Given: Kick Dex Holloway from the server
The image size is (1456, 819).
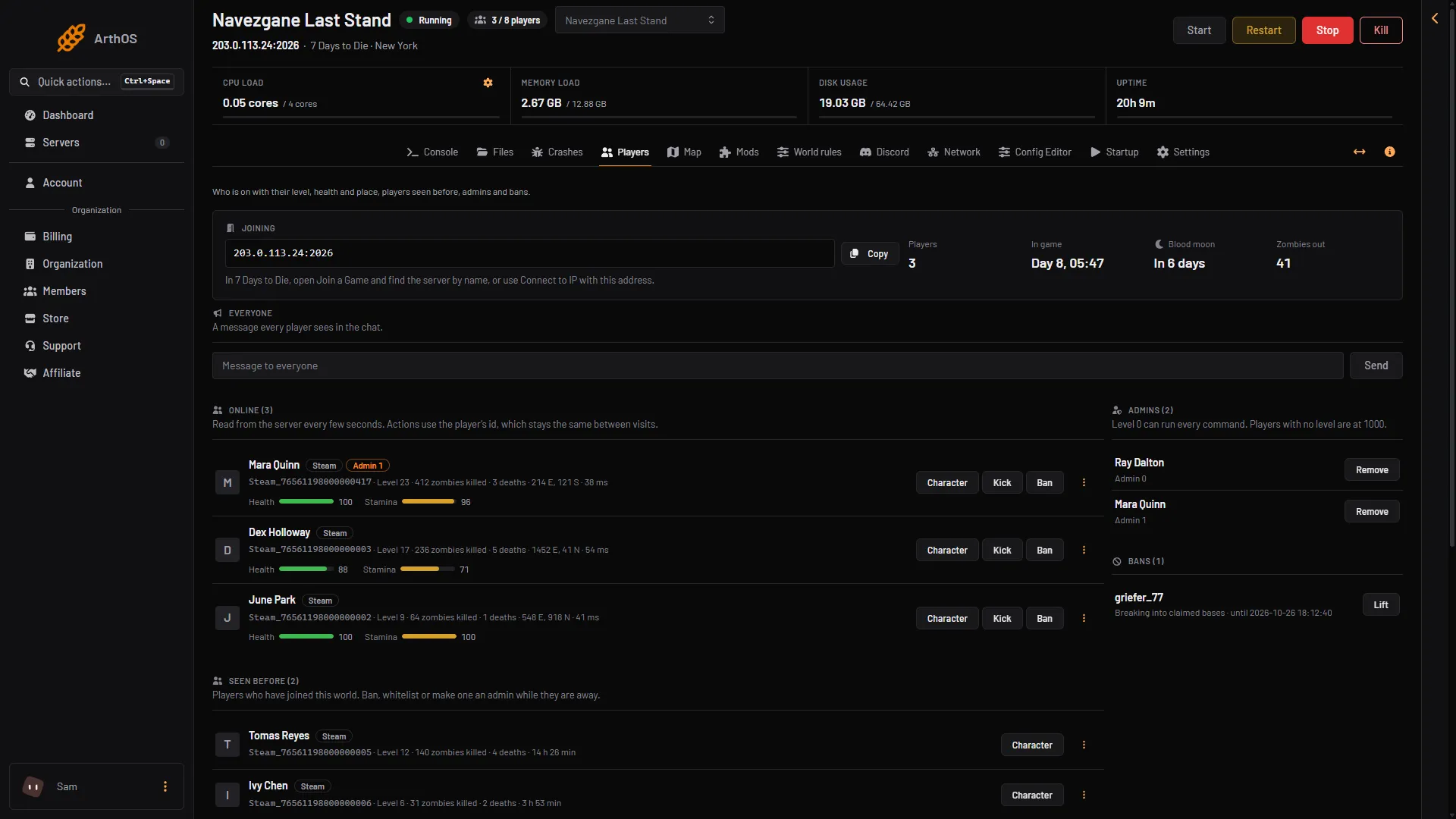Looking at the screenshot, I should (x=1002, y=551).
